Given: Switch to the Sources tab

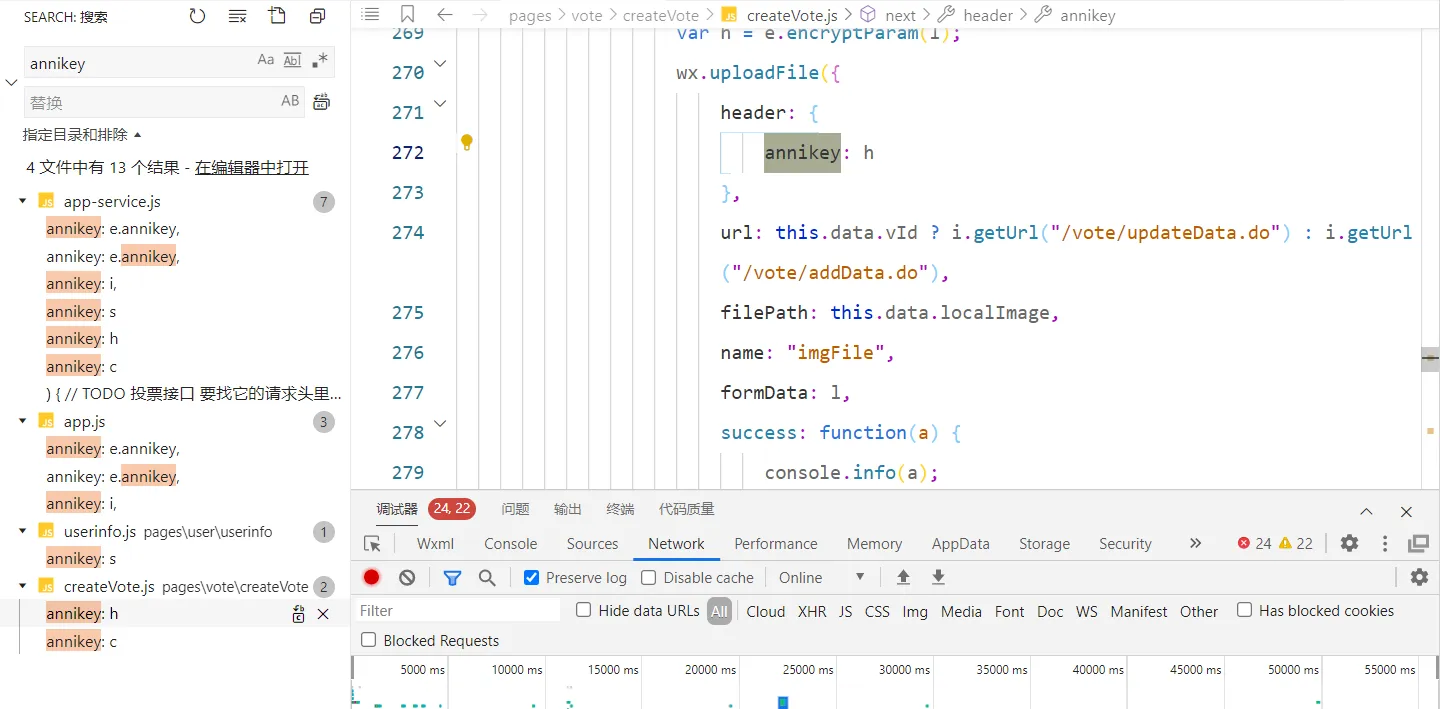Looking at the screenshot, I should [592, 544].
